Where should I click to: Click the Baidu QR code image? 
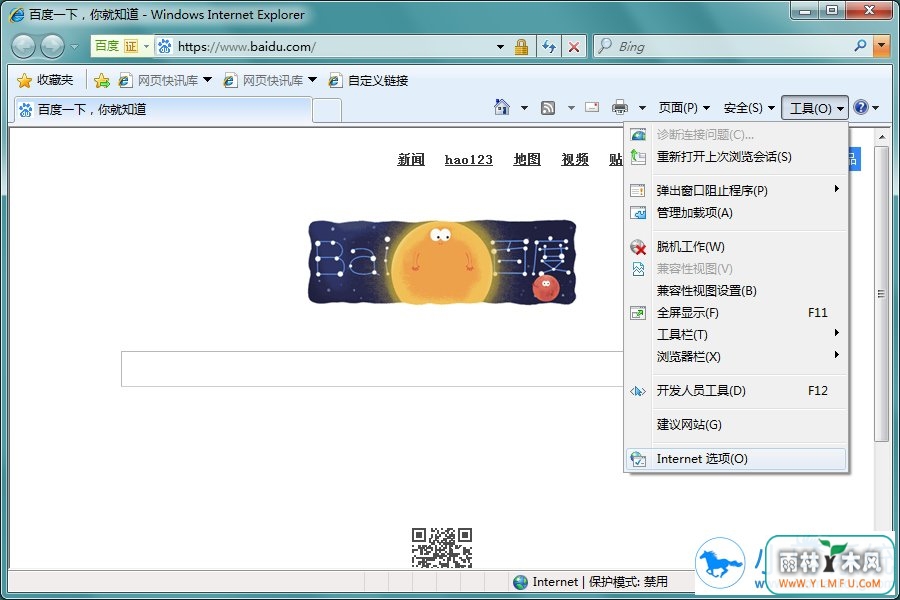click(441, 548)
